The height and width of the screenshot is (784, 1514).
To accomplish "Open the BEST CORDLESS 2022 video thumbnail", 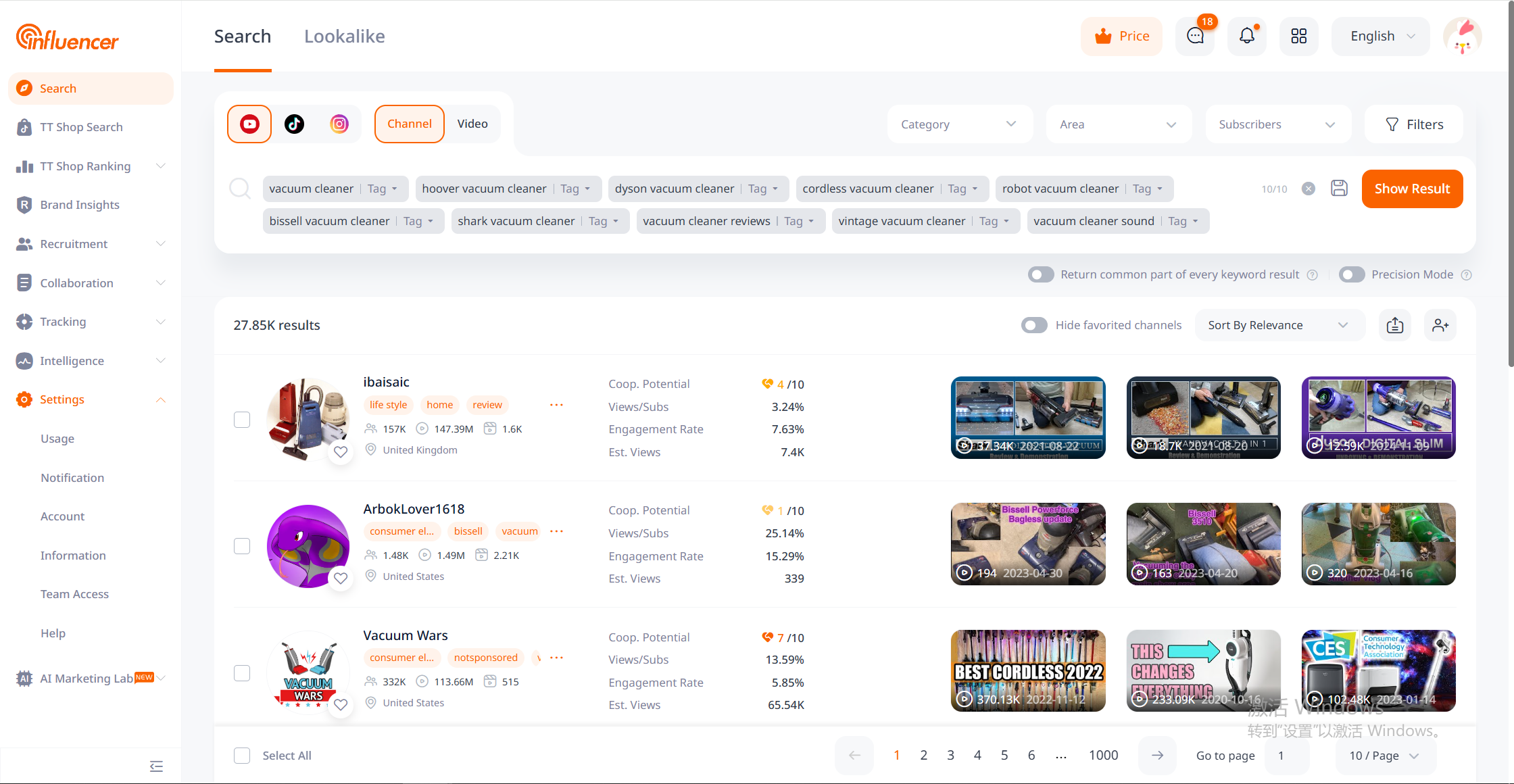I will pyautogui.click(x=1028, y=670).
